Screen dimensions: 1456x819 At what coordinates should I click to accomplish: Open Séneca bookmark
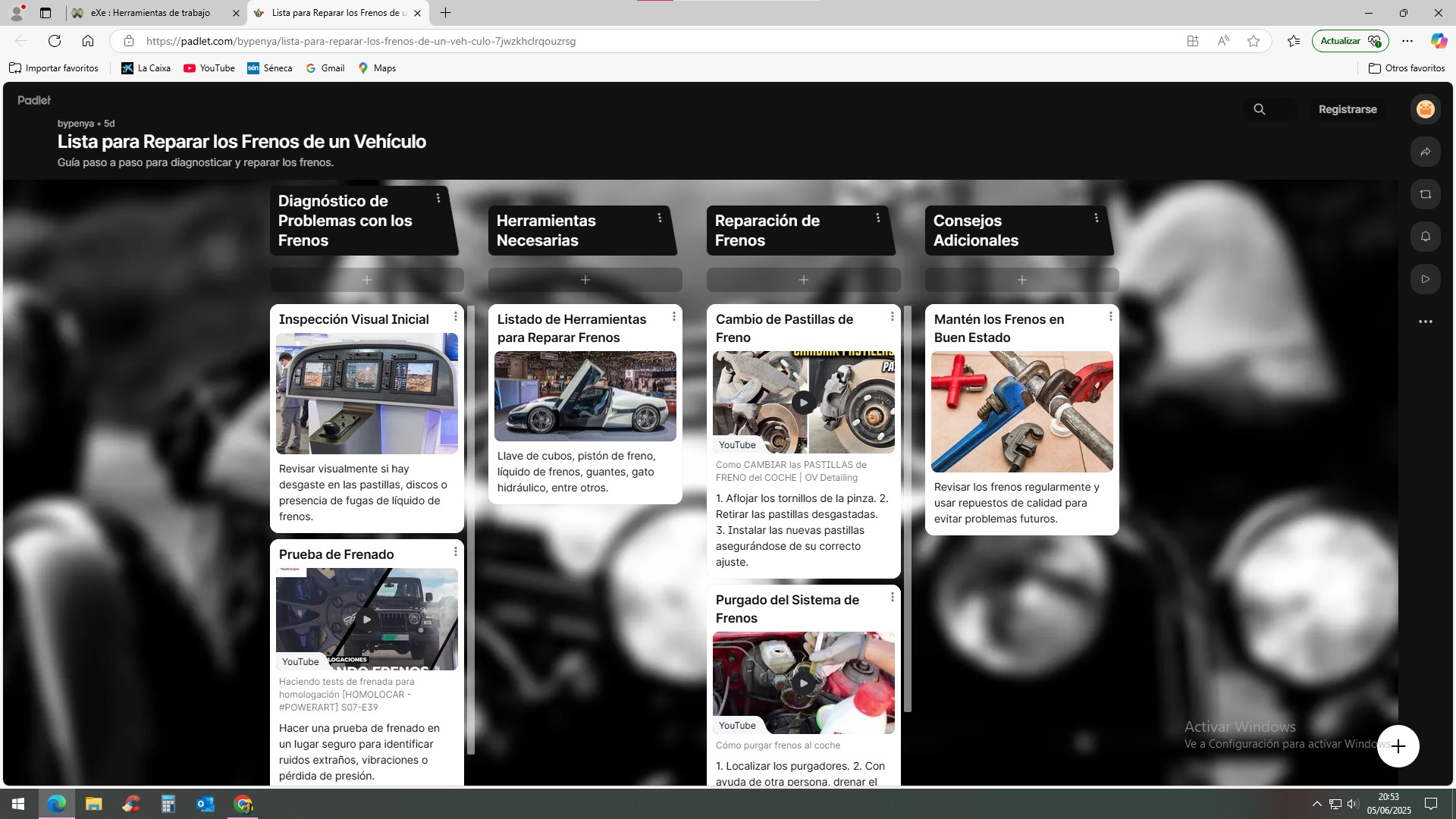[270, 68]
